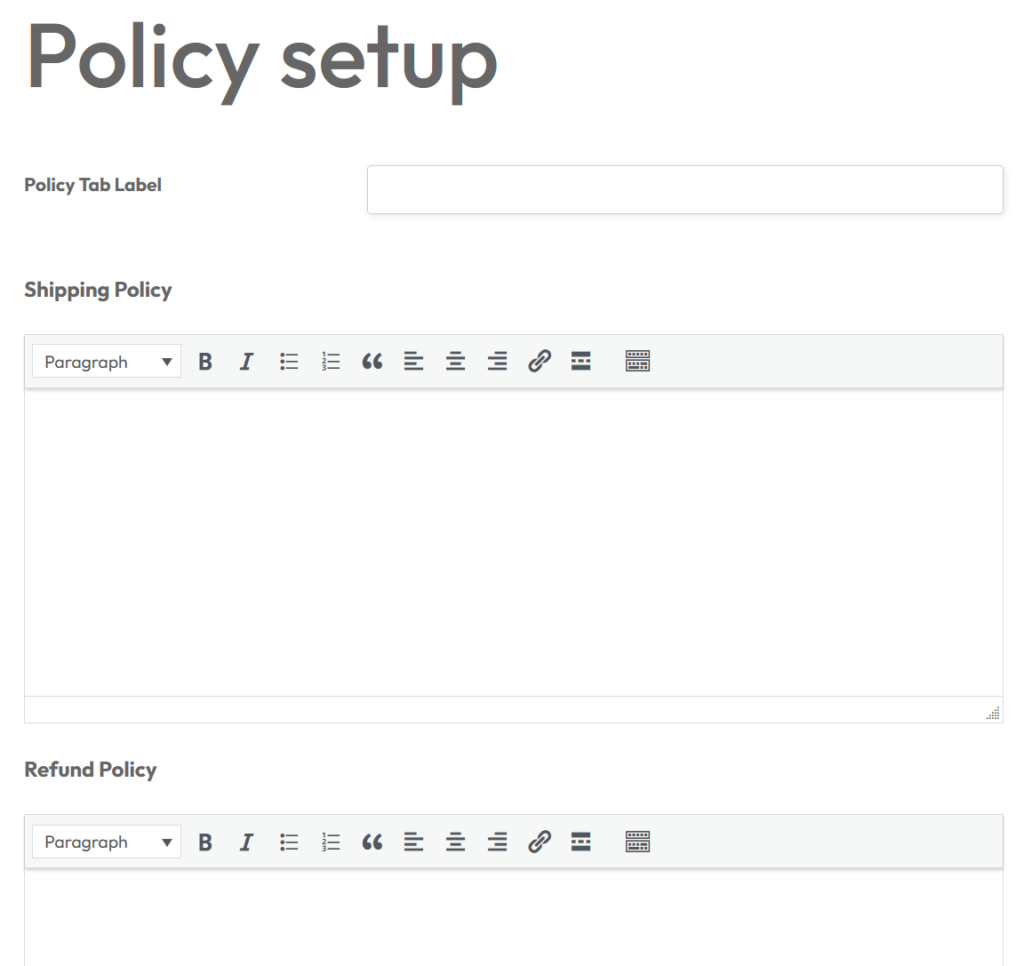The image size is (1024, 966).
Task: Apply blockquote in Refund Policy editor
Action: click(372, 842)
